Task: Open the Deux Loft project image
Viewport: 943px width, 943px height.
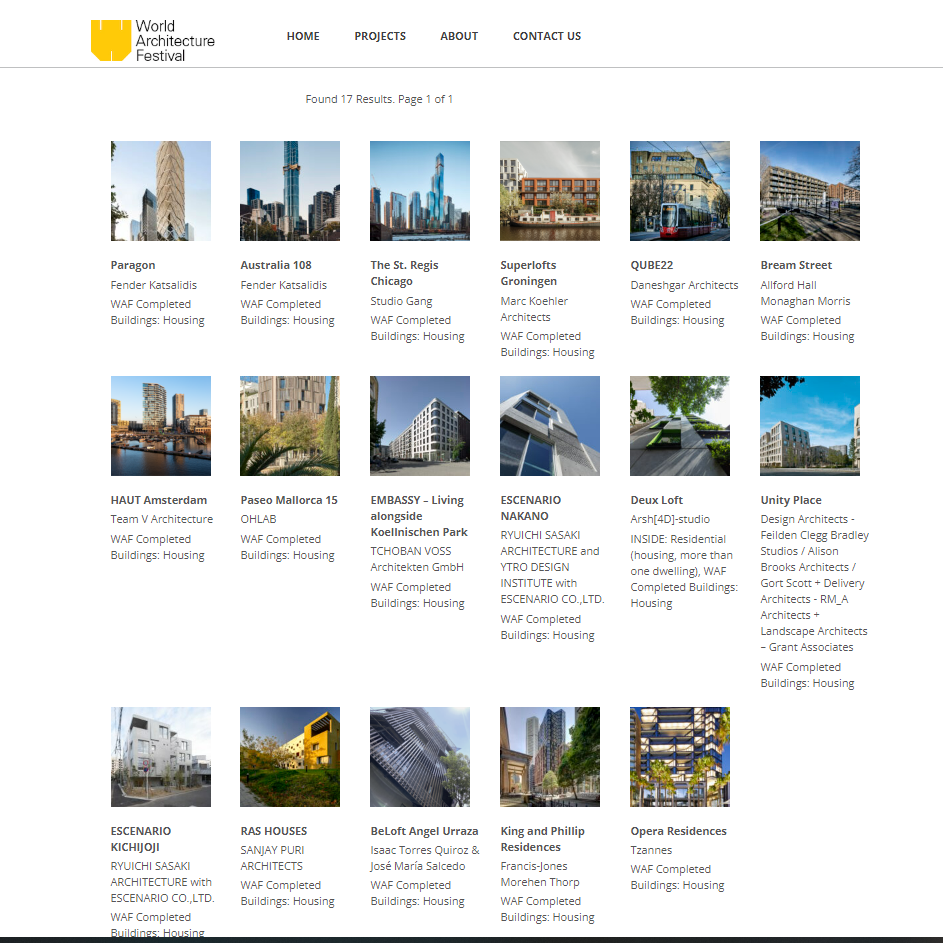Action: point(680,426)
